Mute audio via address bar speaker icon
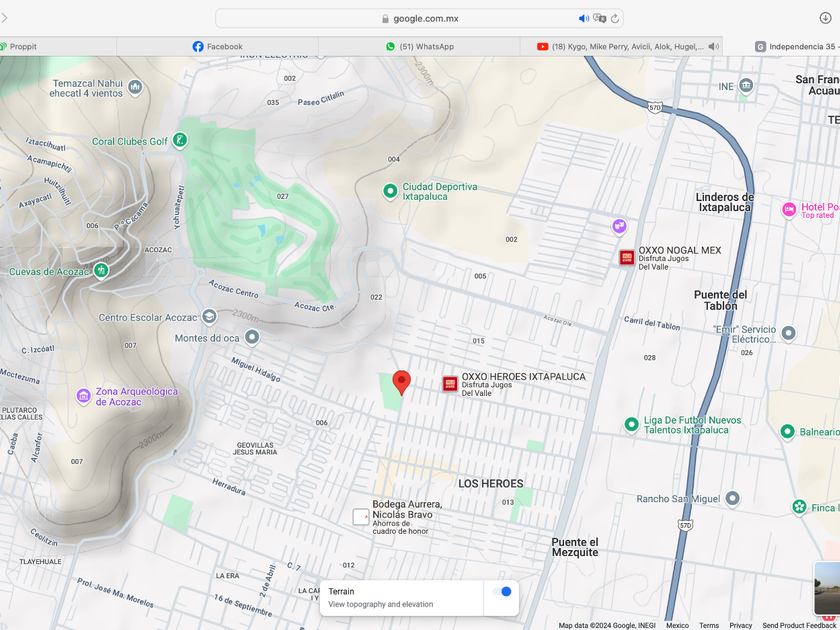 tap(583, 19)
